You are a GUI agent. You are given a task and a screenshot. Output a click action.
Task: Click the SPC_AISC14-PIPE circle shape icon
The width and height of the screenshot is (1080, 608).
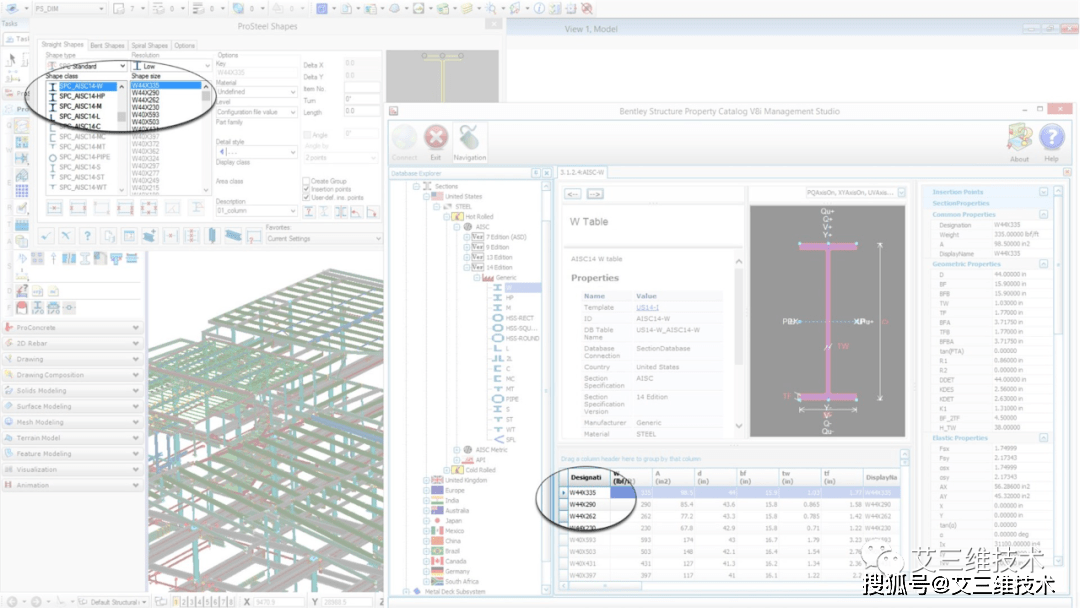(x=52, y=158)
